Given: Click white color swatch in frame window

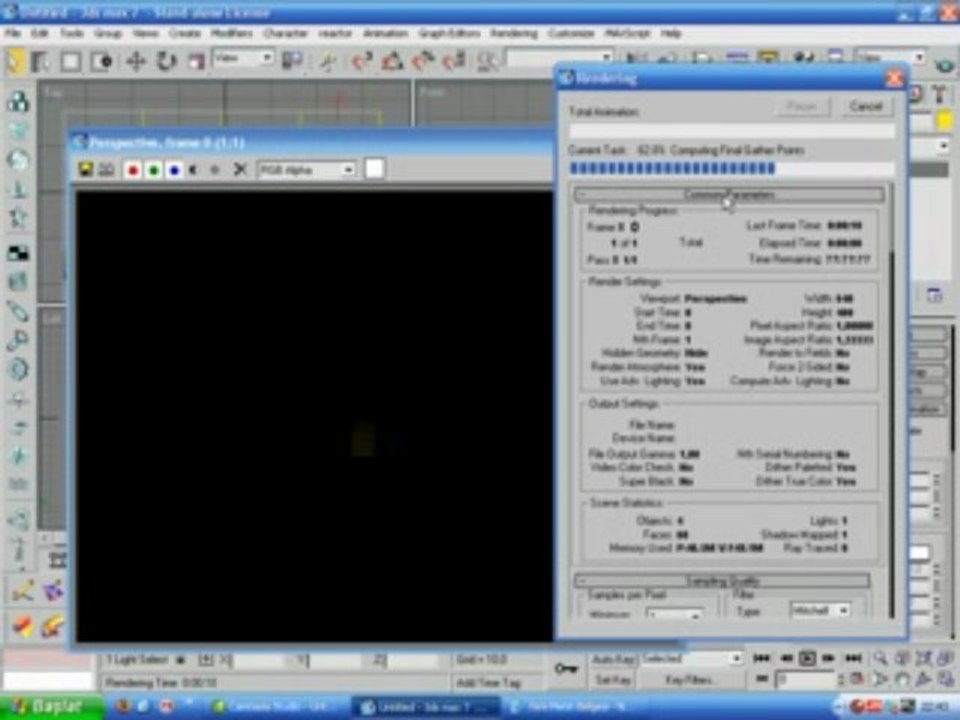Looking at the screenshot, I should click(x=374, y=168).
